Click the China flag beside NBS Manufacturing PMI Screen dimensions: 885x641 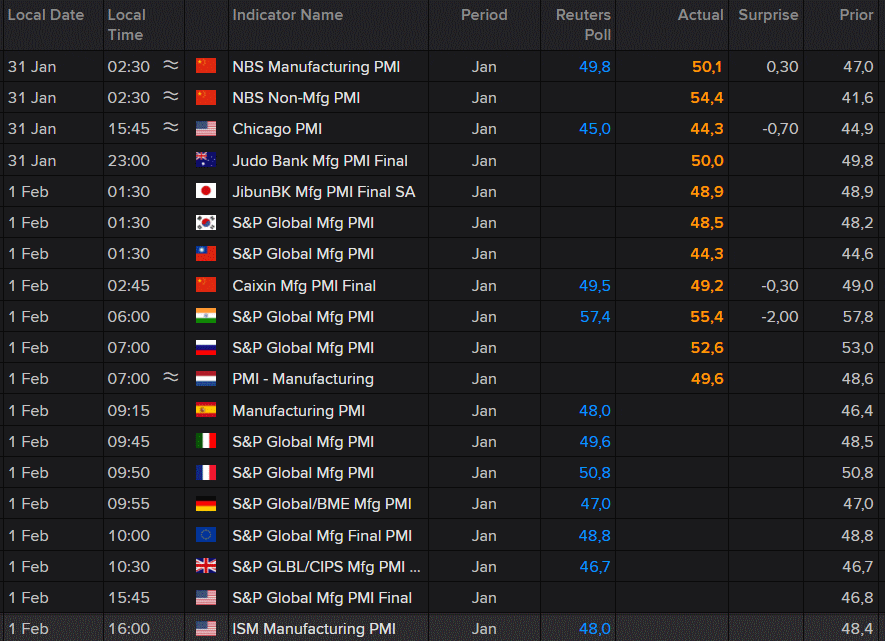tap(205, 66)
